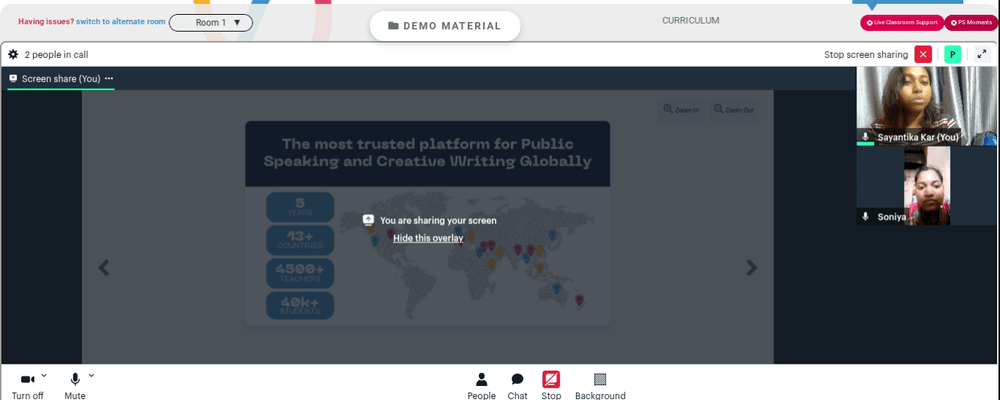
Task: Expand camera options chevron
Action: click(44, 375)
